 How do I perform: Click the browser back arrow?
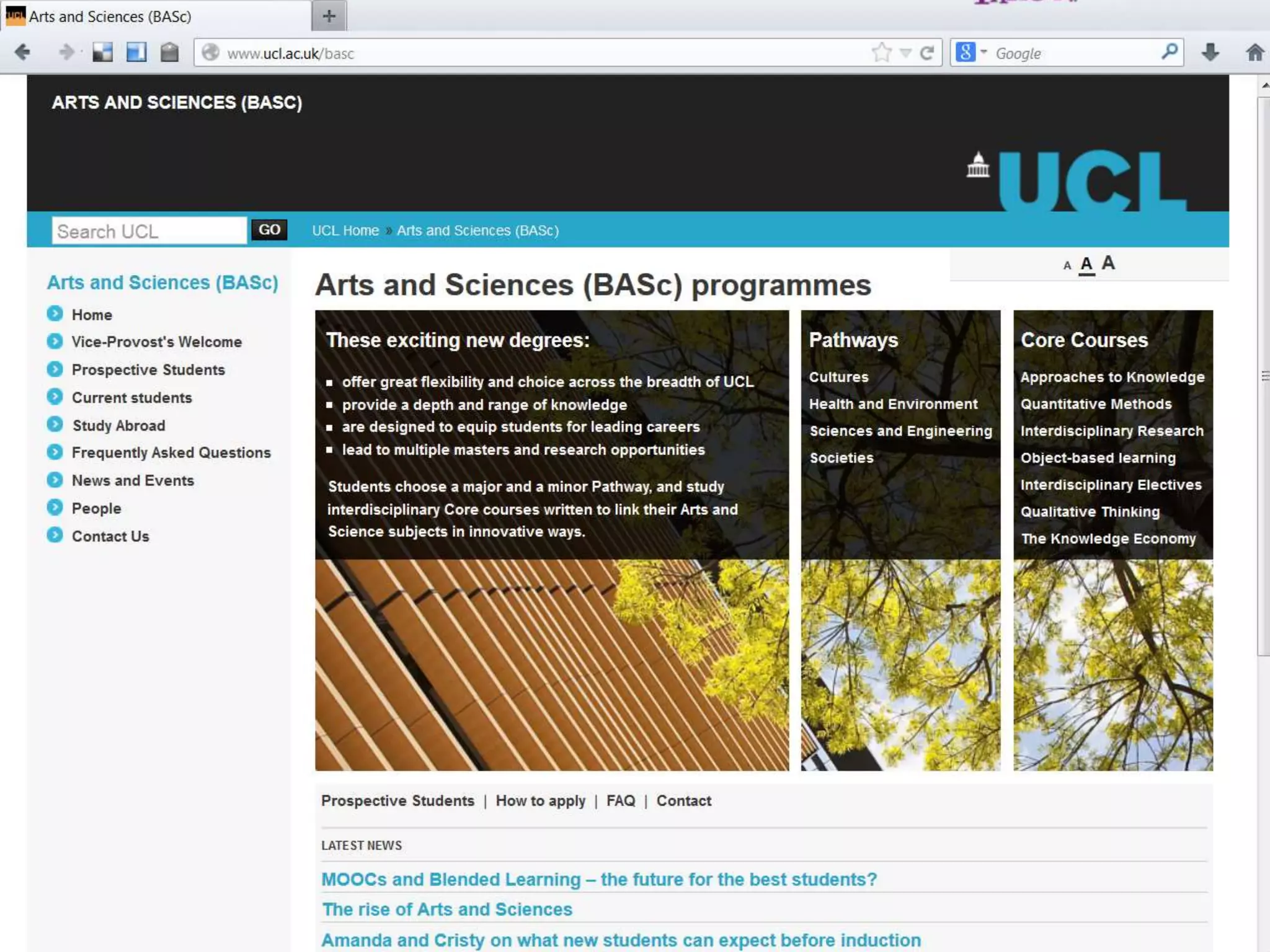pyautogui.click(x=22, y=52)
